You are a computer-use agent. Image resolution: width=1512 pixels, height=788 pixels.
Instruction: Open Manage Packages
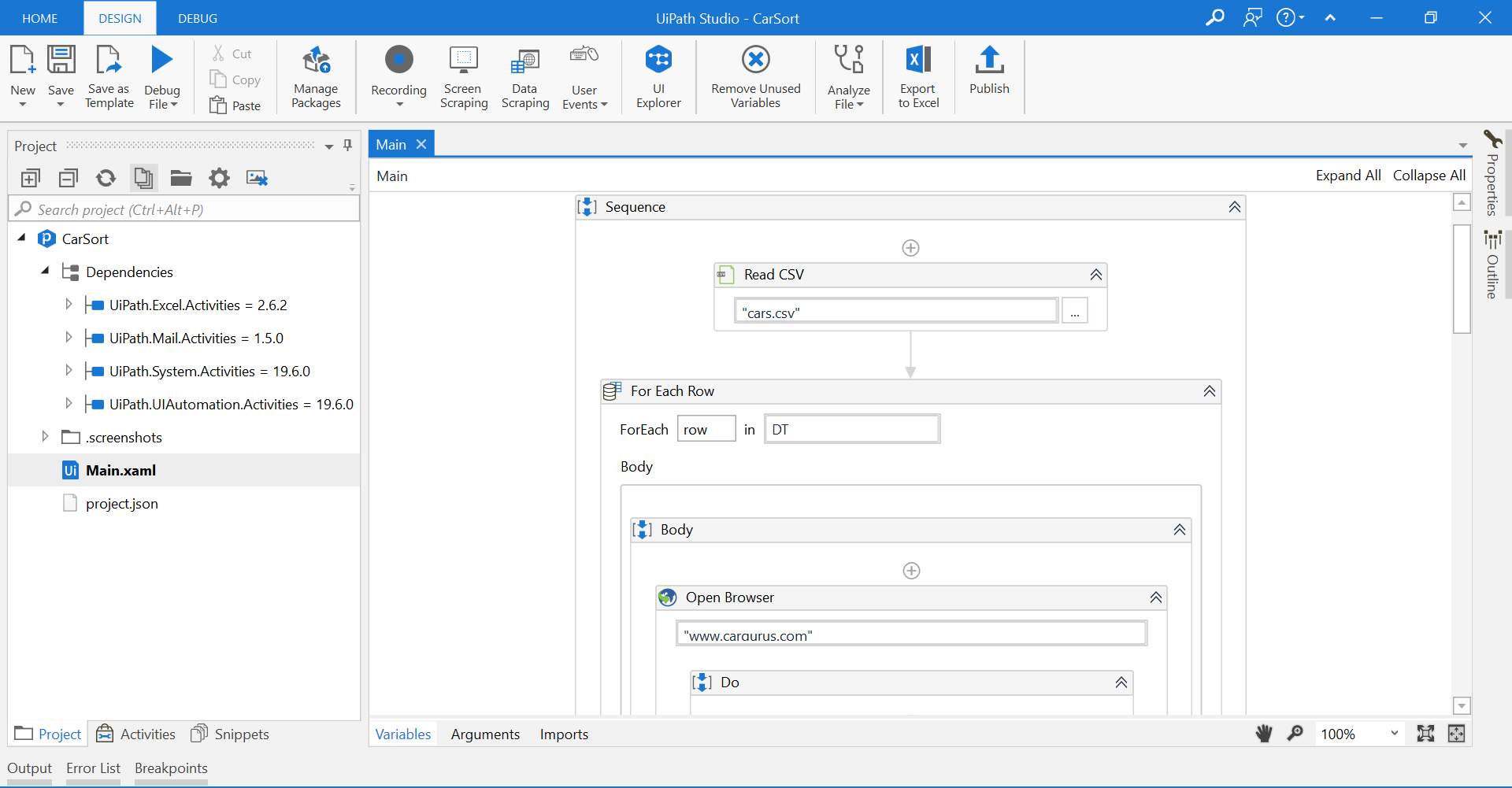pos(316,76)
